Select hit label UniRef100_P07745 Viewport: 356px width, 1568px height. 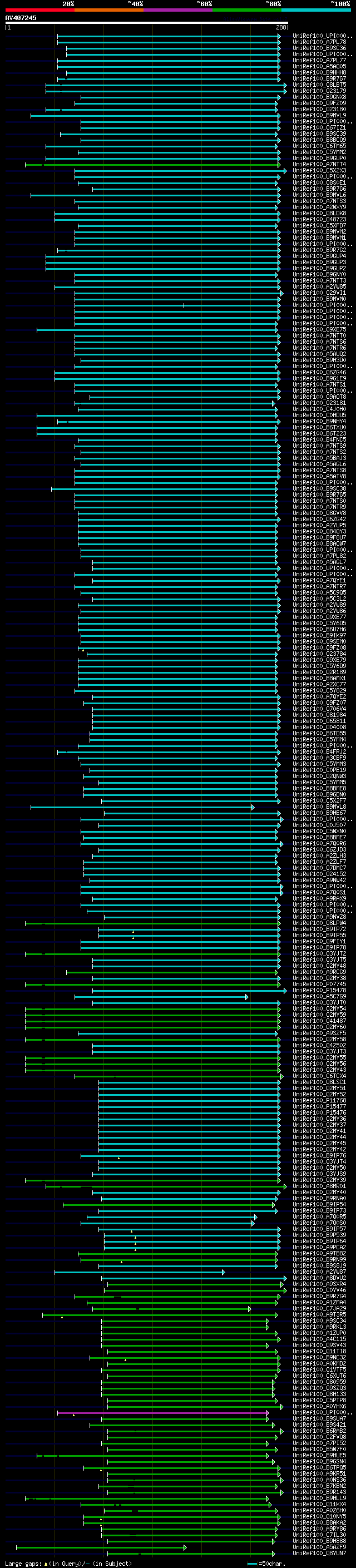319,985
